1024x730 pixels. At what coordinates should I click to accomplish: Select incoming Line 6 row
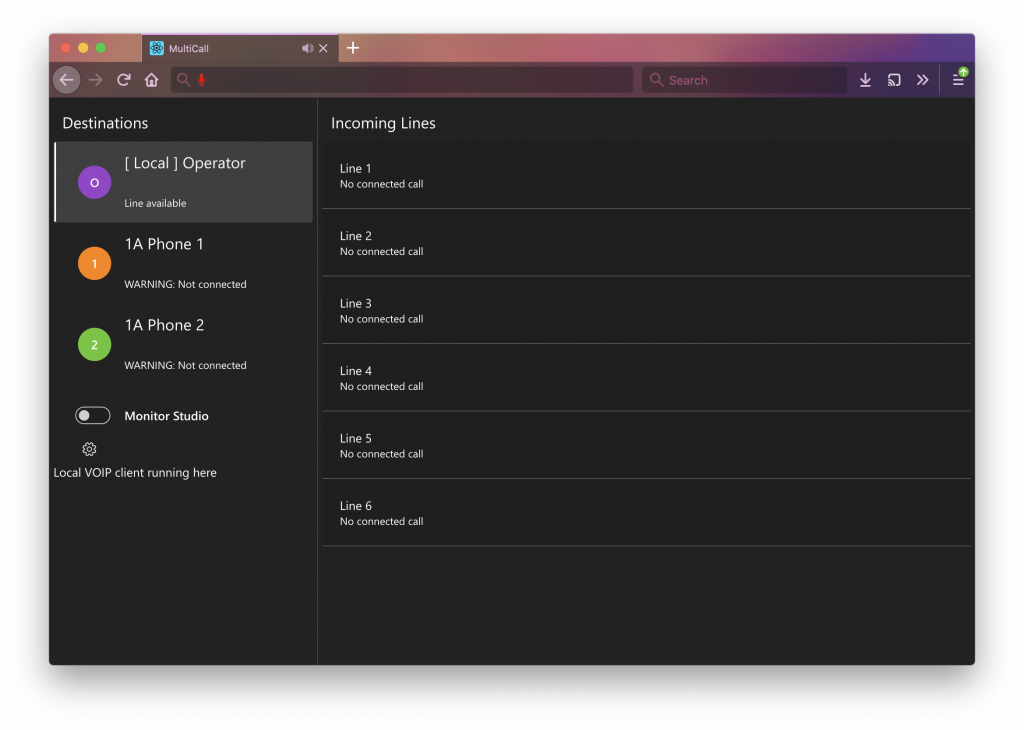tap(646, 513)
